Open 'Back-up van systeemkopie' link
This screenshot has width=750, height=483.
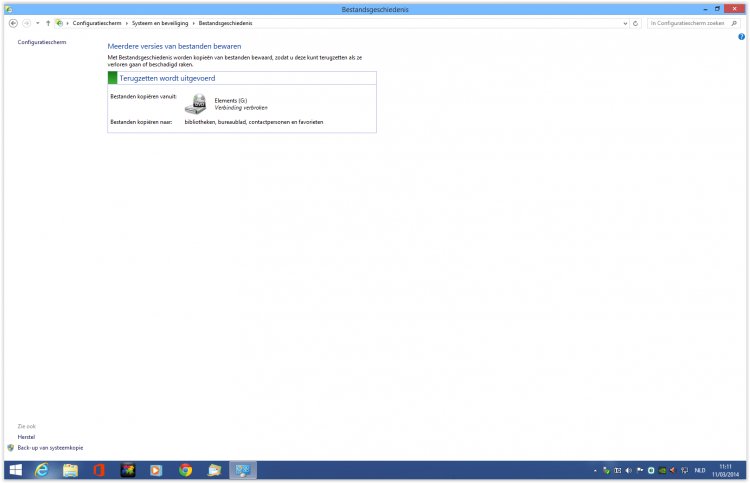[x=50, y=448]
